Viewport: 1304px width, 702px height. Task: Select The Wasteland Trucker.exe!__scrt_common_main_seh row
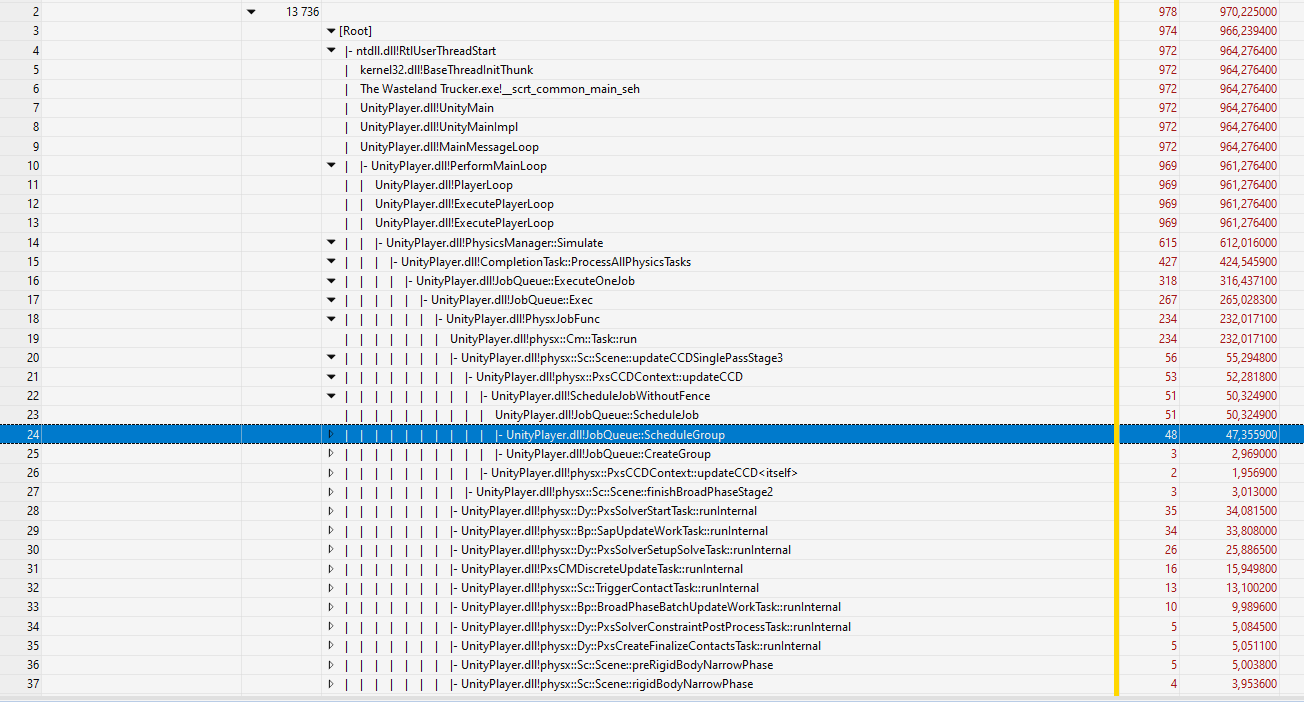652,89
